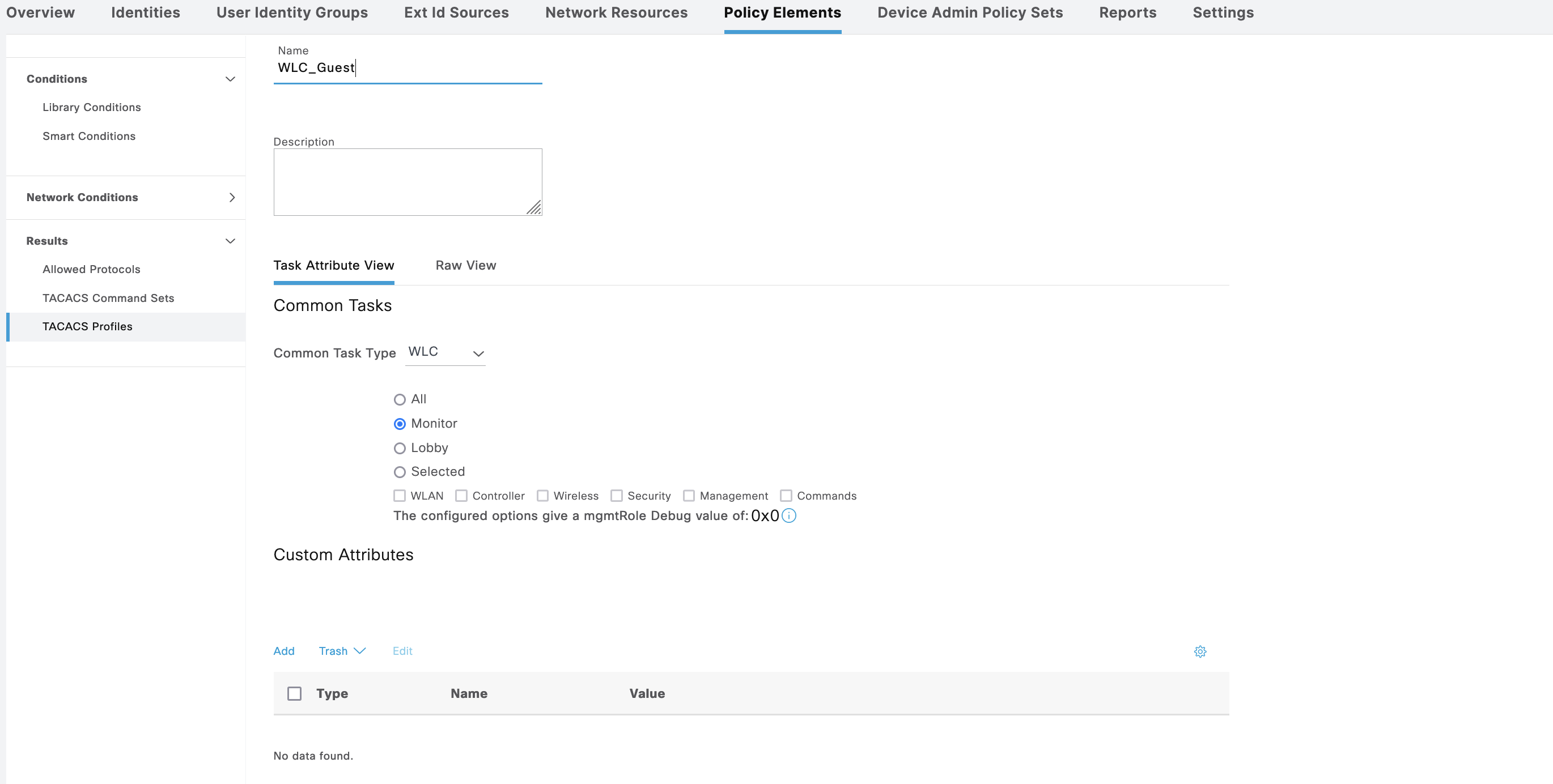The height and width of the screenshot is (784, 1553).
Task: Click Add under Custom Attributes
Action: 283,651
